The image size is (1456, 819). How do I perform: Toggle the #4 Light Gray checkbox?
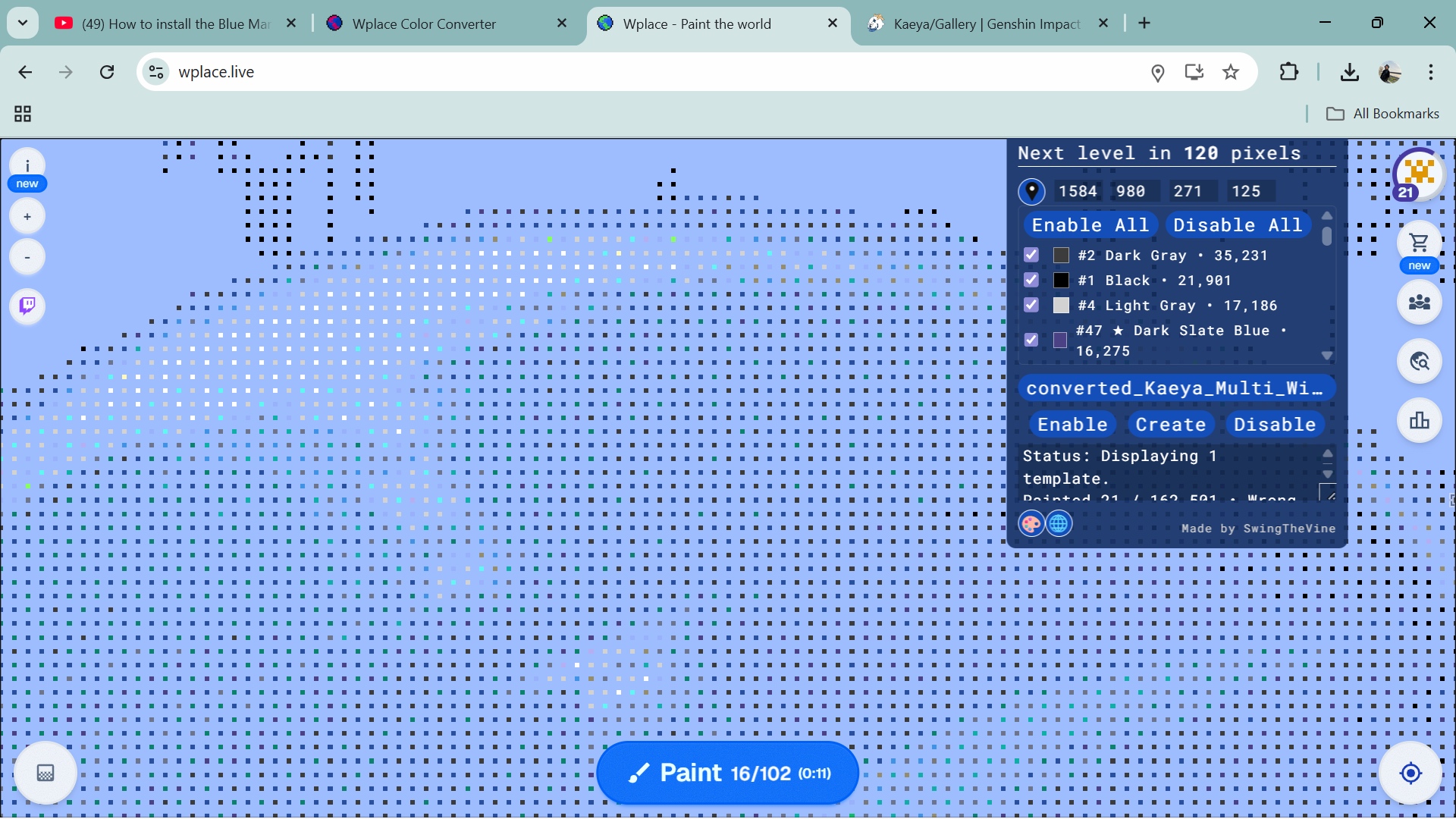[1031, 305]
